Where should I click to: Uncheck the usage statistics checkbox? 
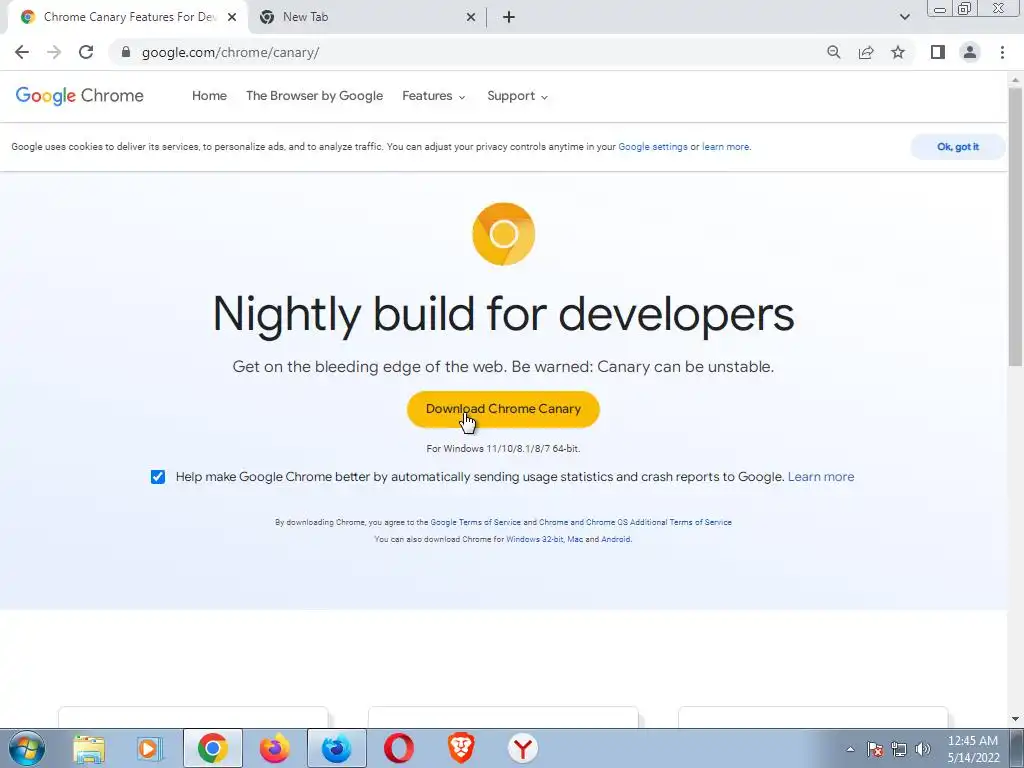158,477
